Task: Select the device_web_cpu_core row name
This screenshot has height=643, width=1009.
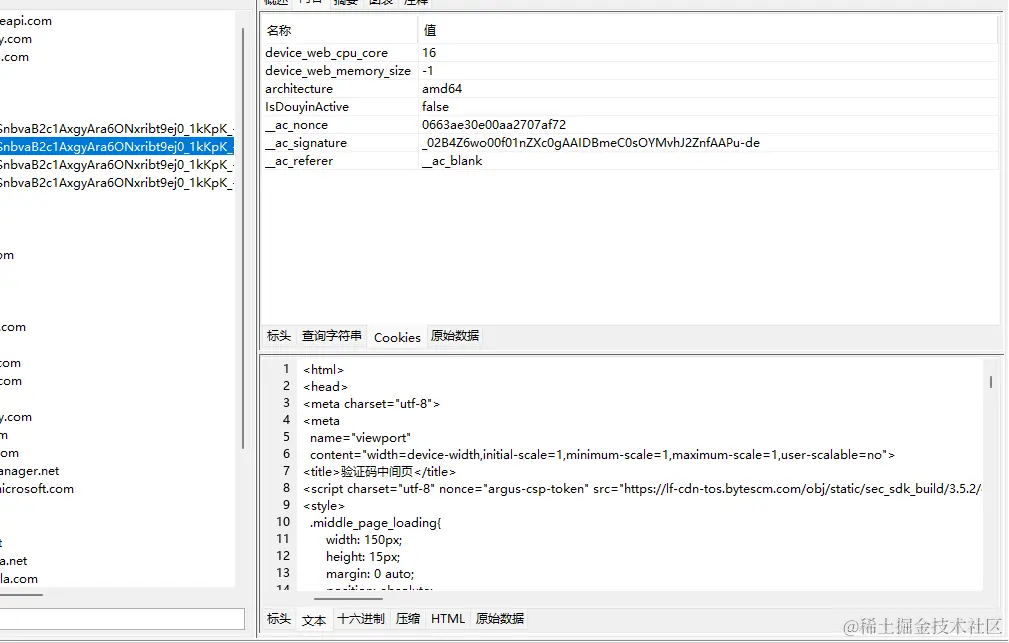Action: (x=326, y=53)
